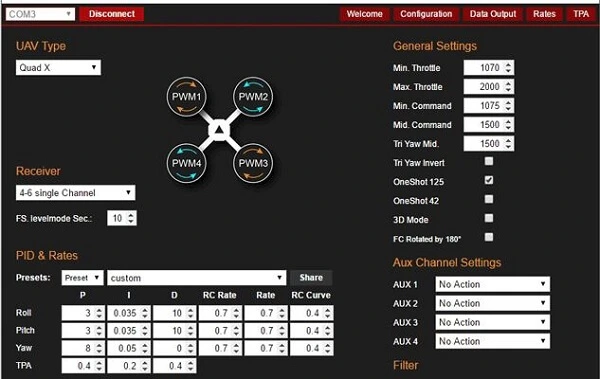Select the PWM1 motor icon

(x=186, y=97)
